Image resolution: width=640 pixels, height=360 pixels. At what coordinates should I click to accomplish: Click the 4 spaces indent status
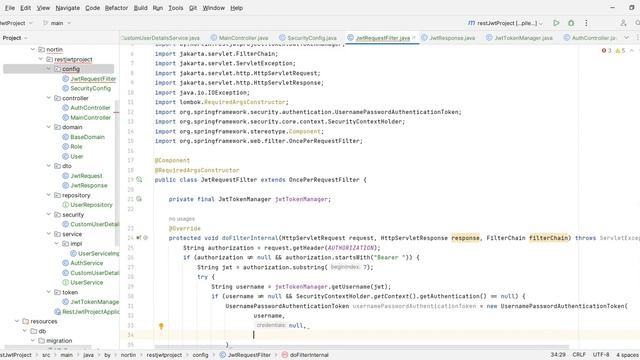pos(627,355)
